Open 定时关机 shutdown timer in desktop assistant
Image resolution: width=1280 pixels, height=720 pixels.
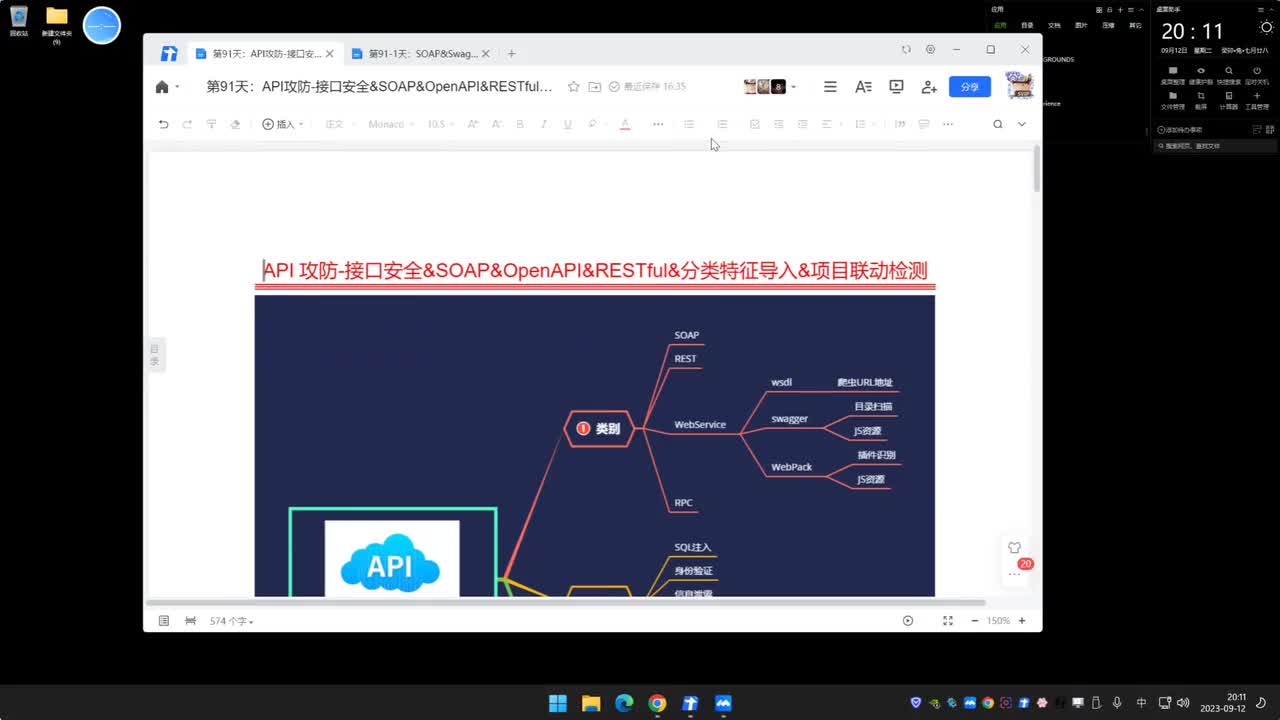coord(1257,76)
